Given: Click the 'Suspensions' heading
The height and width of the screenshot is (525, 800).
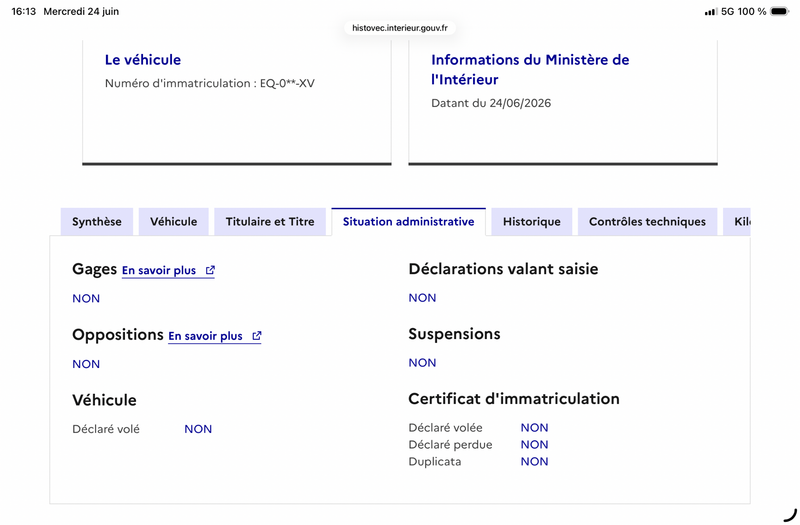Looking at the screenshot, I should point(454,334).
